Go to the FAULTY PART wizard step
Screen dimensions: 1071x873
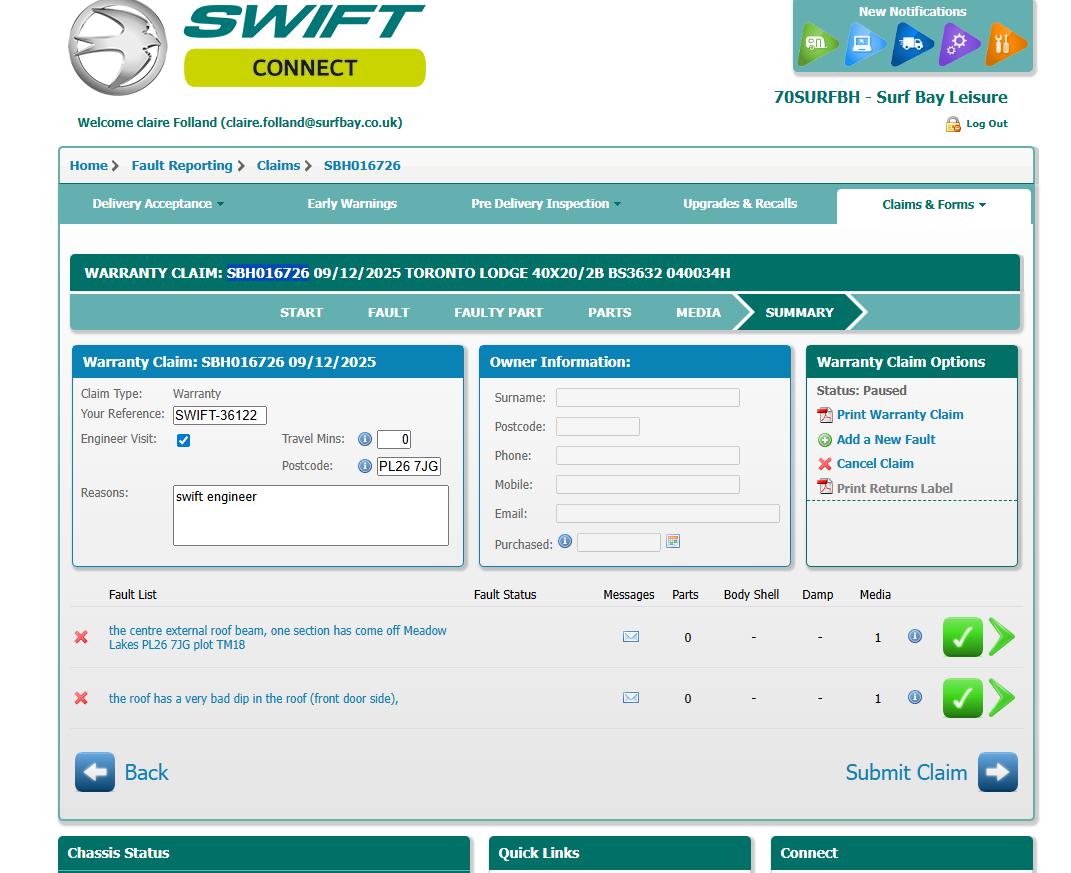coord(498,312)
